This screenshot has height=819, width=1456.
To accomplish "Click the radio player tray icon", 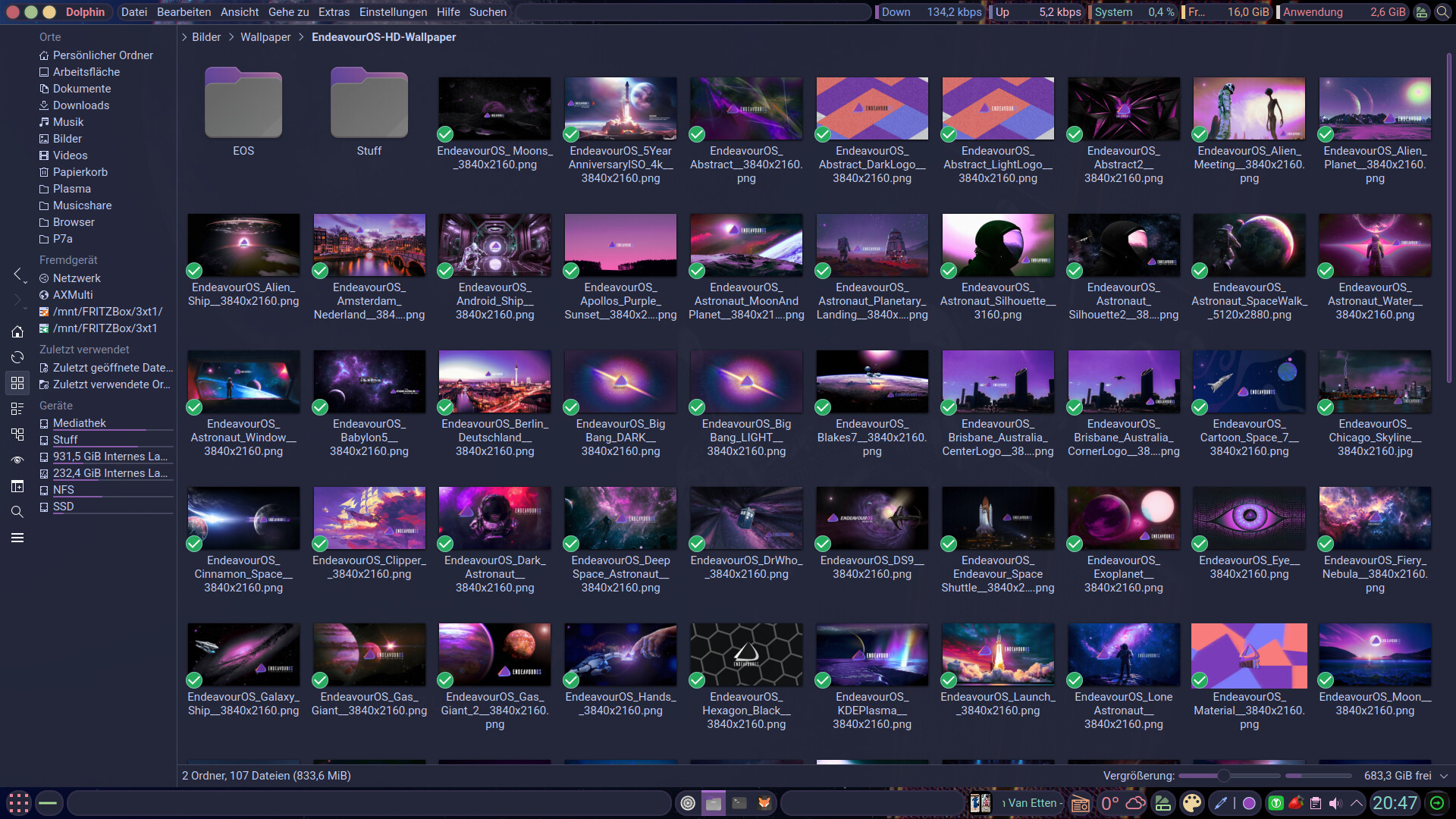I will 1081,803.
